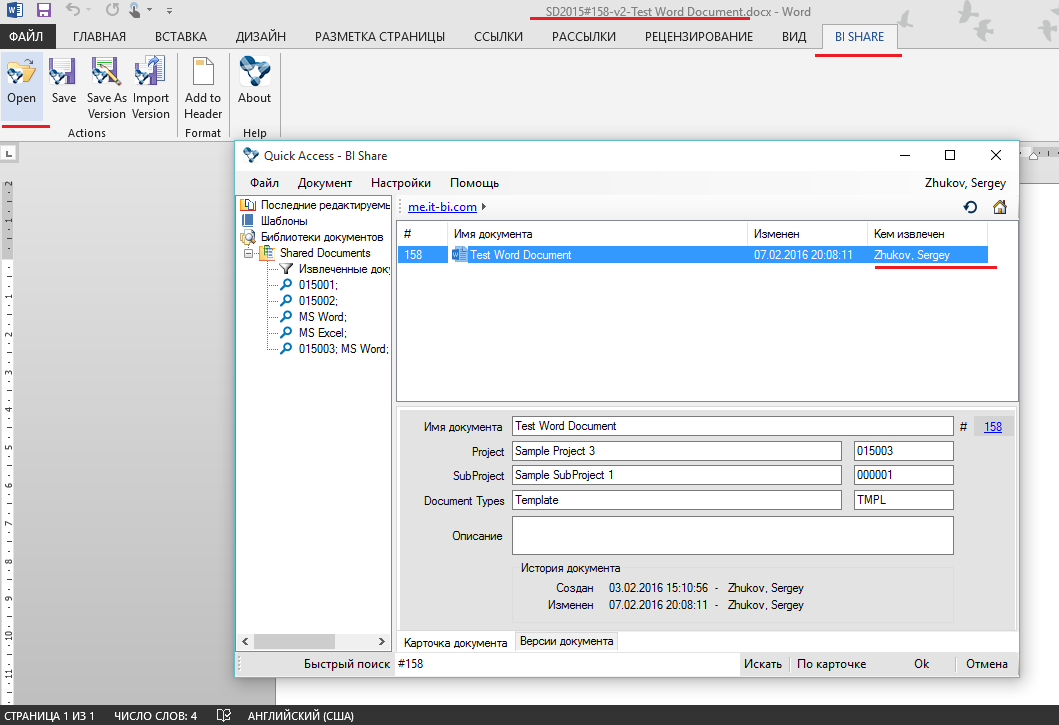Image resolution: width=1059 pixels, height=725 pixels.
Task: Click the Отмена button
Action: tap(986, 664)
